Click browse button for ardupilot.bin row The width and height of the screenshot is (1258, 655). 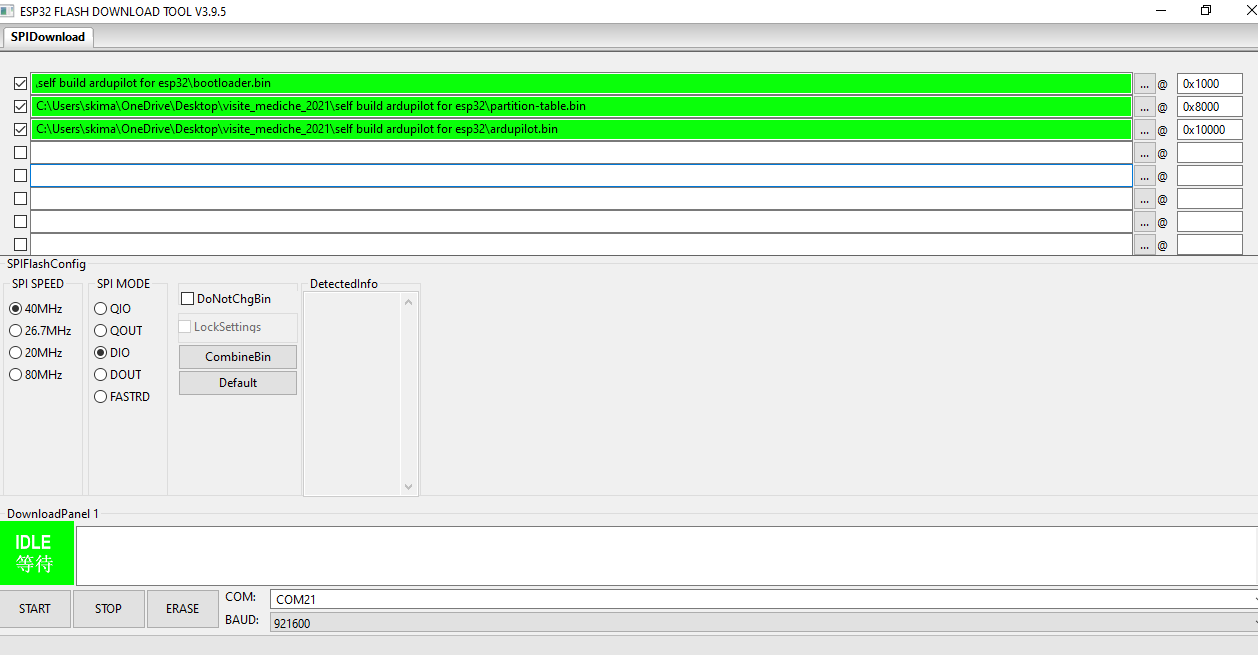pyautogui.click(x=1144, y=130)
